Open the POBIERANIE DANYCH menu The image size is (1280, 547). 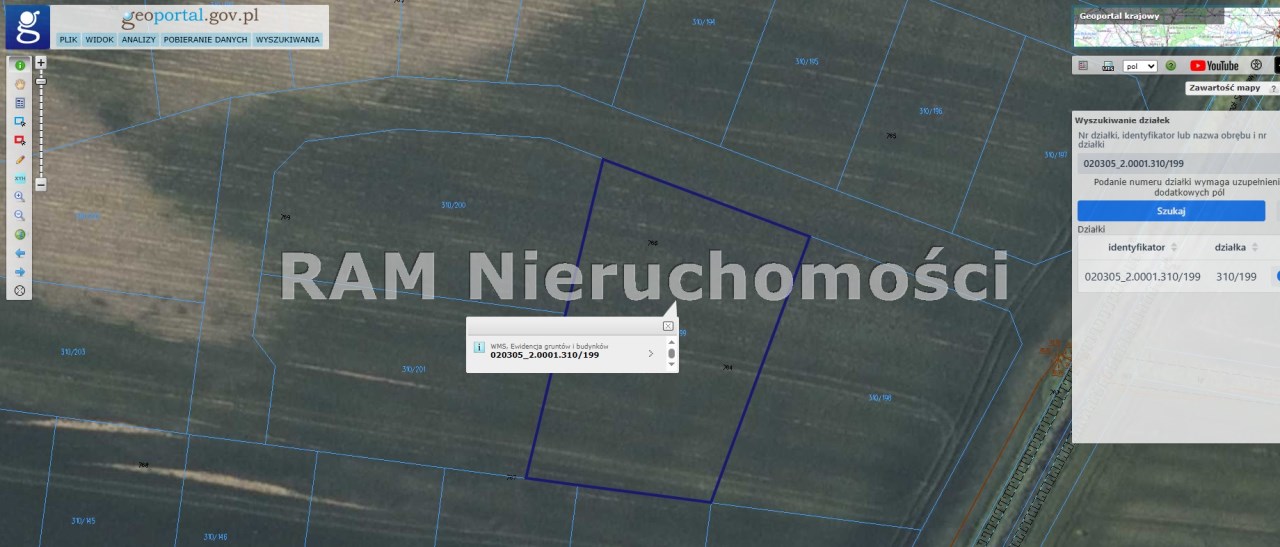205,40
